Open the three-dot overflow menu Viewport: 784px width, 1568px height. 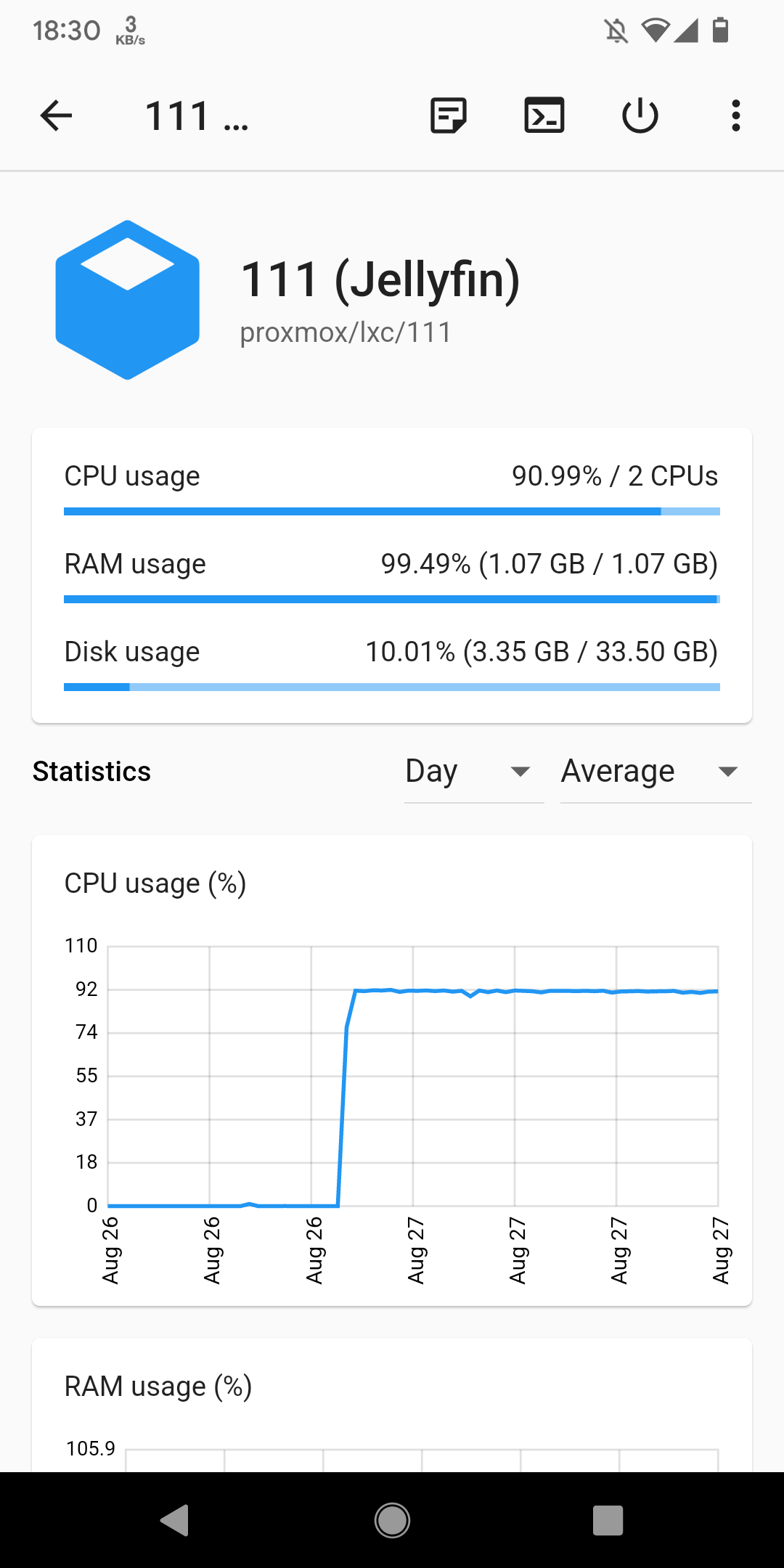point(736,115)
